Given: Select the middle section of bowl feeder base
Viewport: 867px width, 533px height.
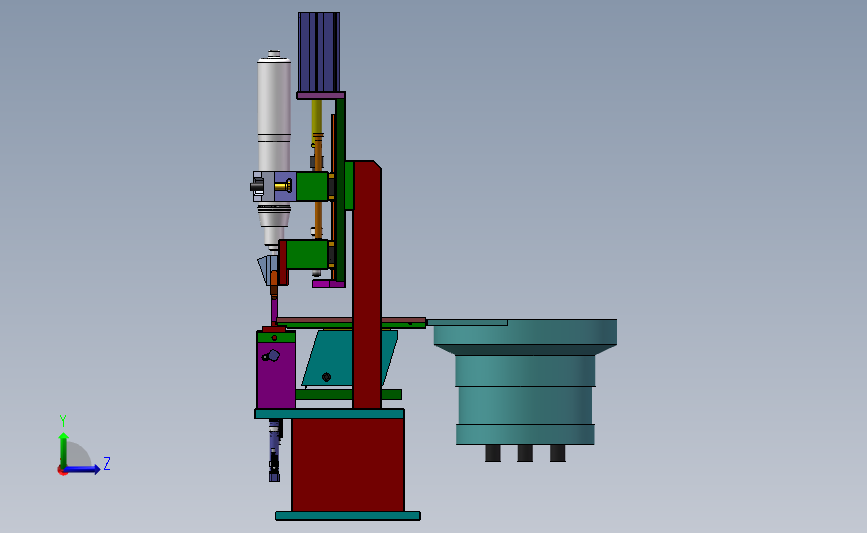Looking at the screenshot, I should tap(525, 405).
